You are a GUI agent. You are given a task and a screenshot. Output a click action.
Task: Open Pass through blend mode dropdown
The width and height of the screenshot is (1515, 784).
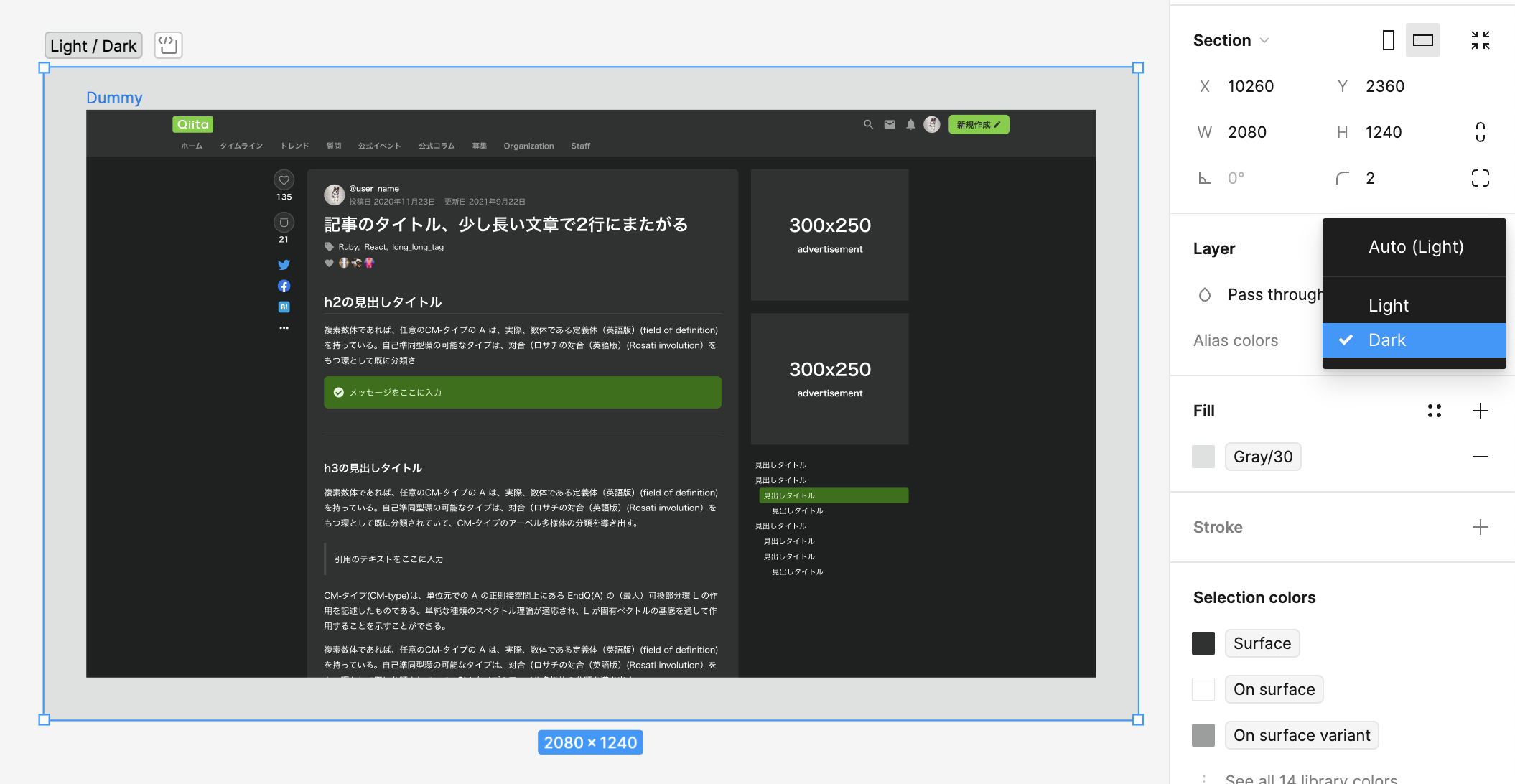[1272, 294]
